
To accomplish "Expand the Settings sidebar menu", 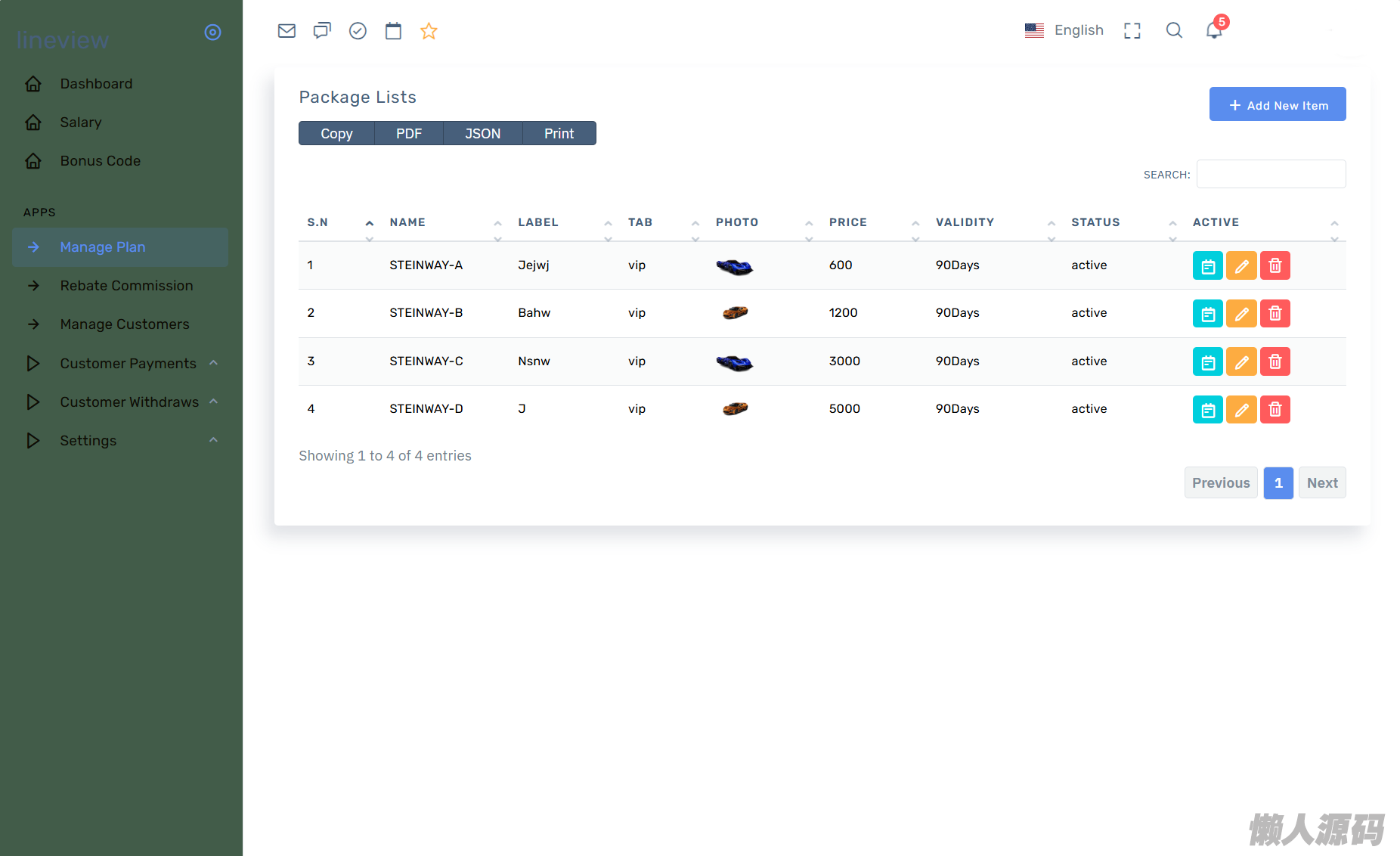I will point(88,440).
